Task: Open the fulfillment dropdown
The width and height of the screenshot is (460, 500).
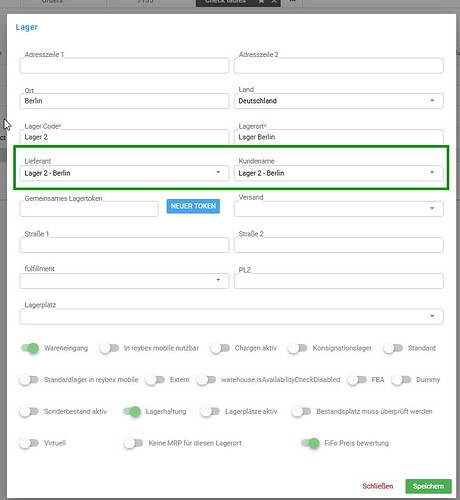Action: coord(124,281)
